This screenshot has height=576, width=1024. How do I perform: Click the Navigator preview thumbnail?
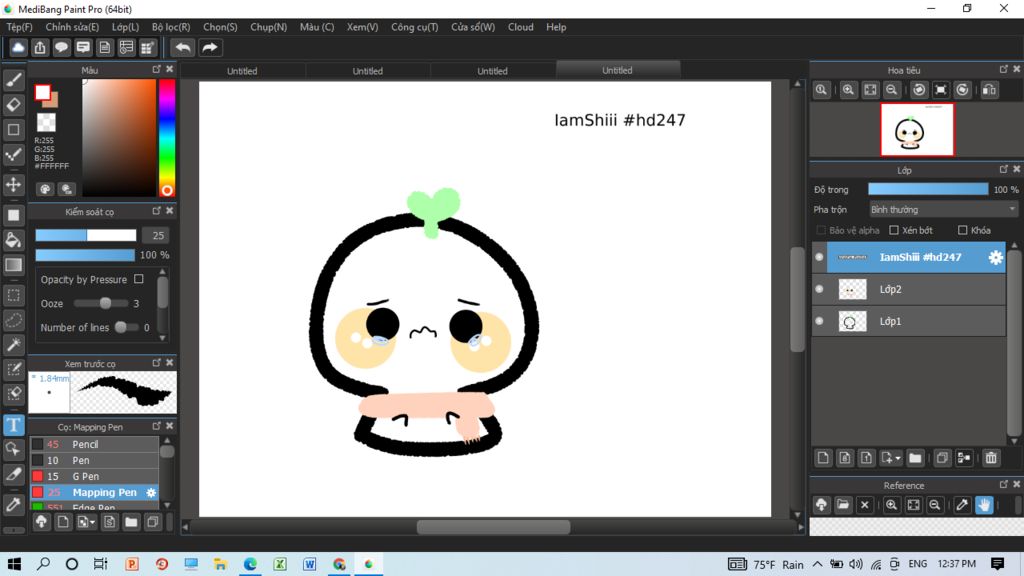pos(917,129)
